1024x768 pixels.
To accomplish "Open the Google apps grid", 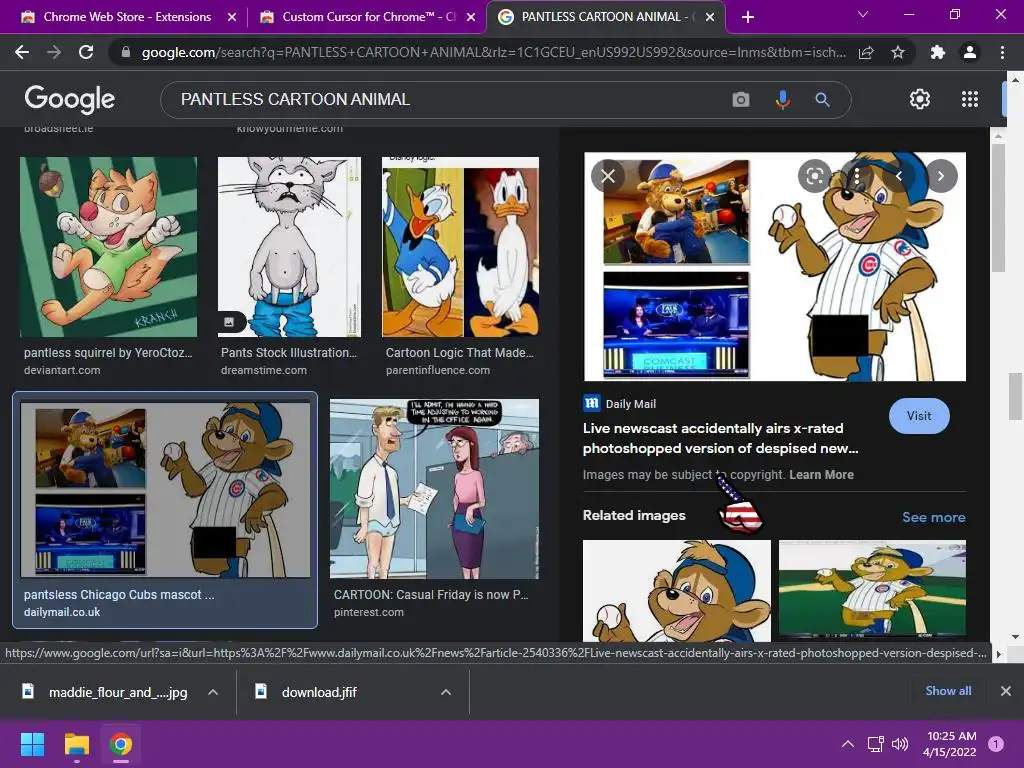I will pyautogui.click(x=970, y=99).
